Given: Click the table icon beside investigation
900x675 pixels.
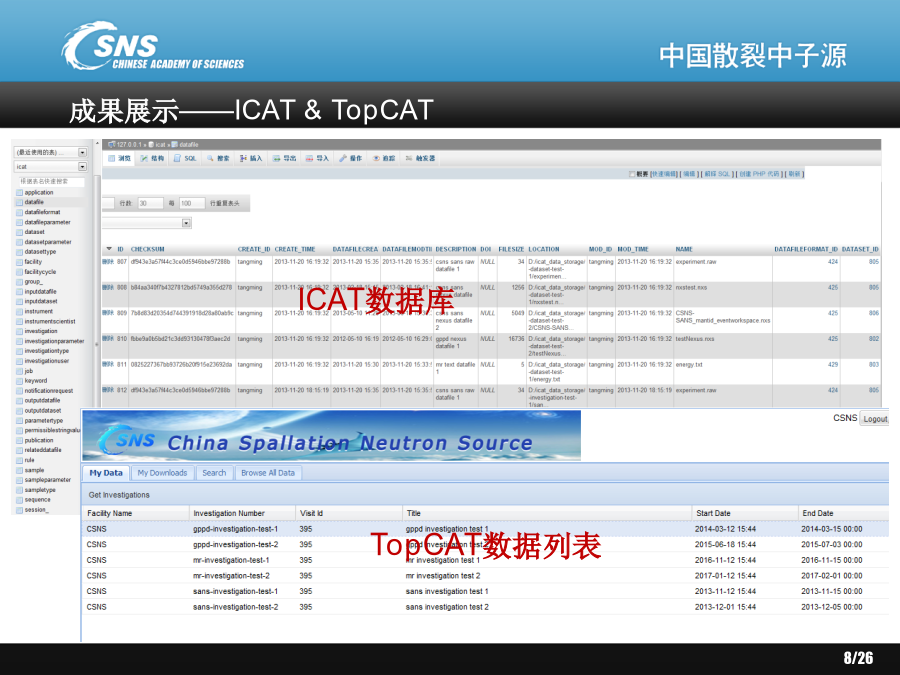Looking at the screenshot, I should point(20,332).
